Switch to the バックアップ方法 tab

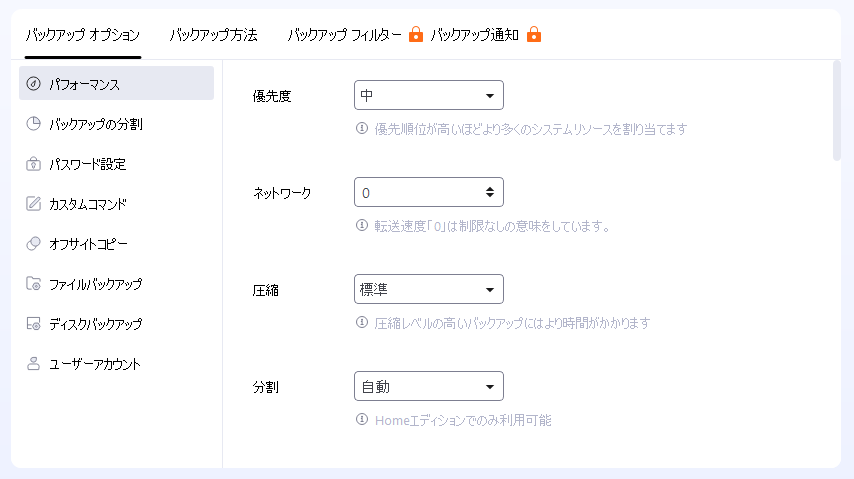pos(213,35)
